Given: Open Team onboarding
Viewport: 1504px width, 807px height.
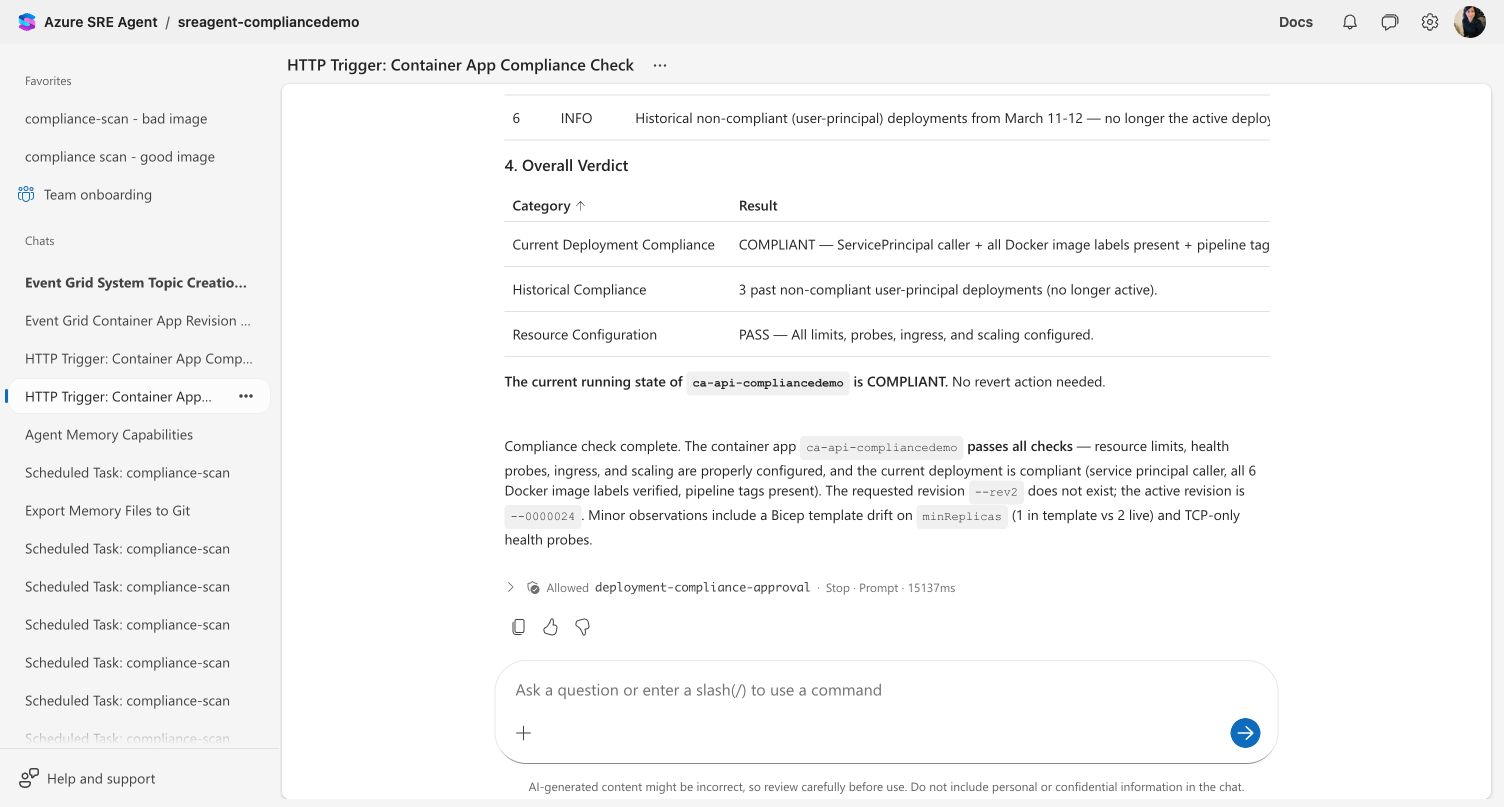Looking at the screenshot, I should (x=98, y=195).
